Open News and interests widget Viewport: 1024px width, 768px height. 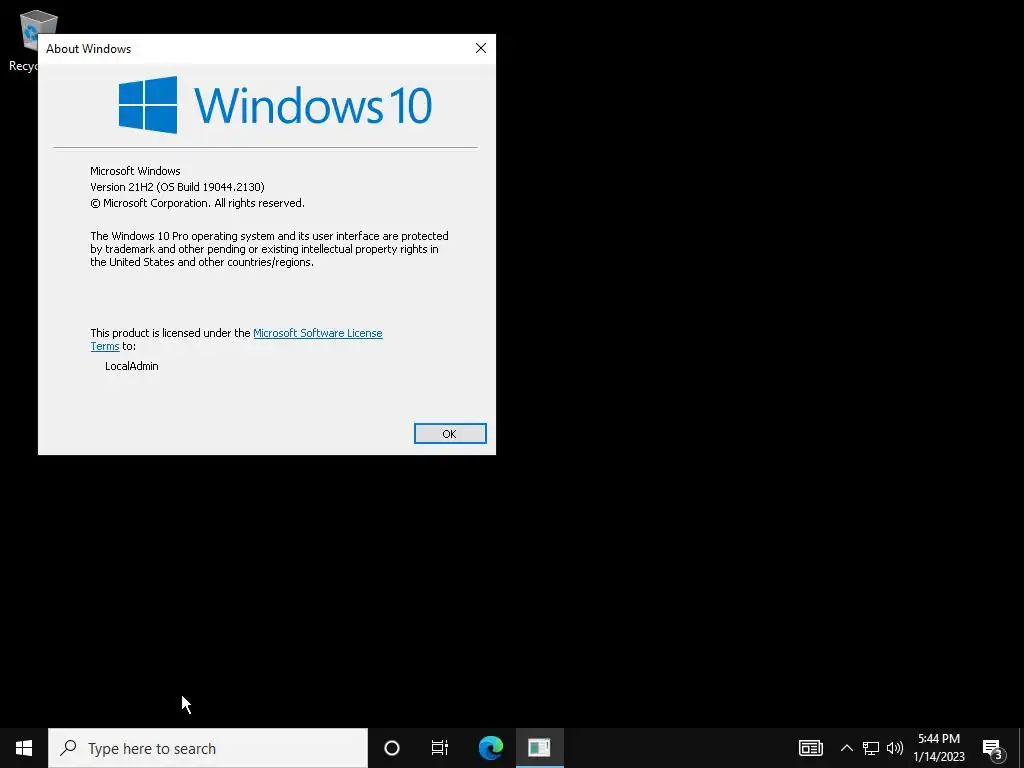[810, 748]
